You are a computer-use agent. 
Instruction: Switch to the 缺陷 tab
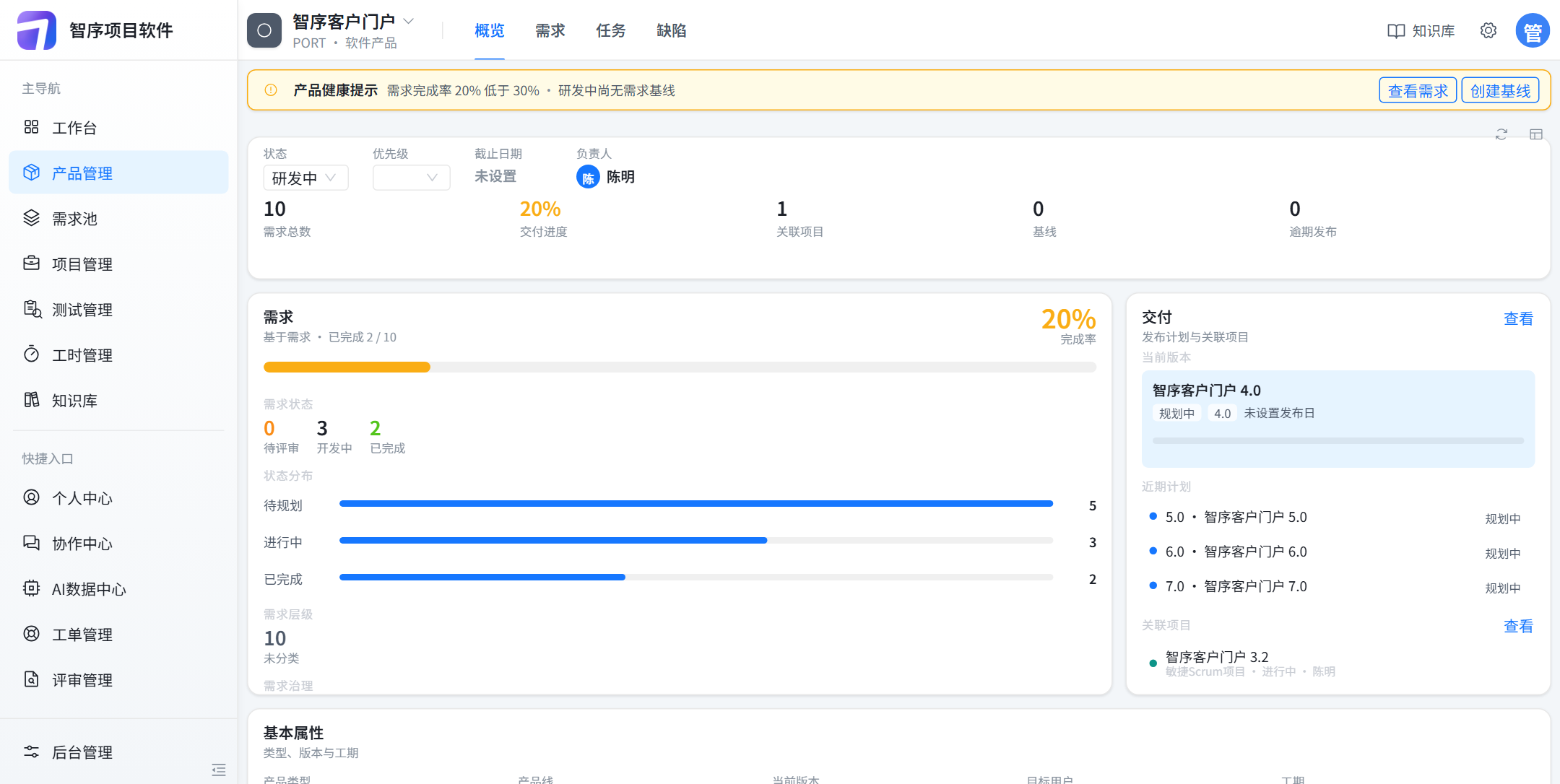pos(672,30)
